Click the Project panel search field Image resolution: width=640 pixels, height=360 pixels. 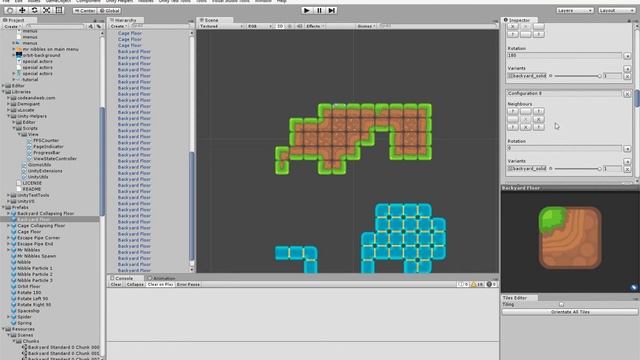tap(54, 27)
